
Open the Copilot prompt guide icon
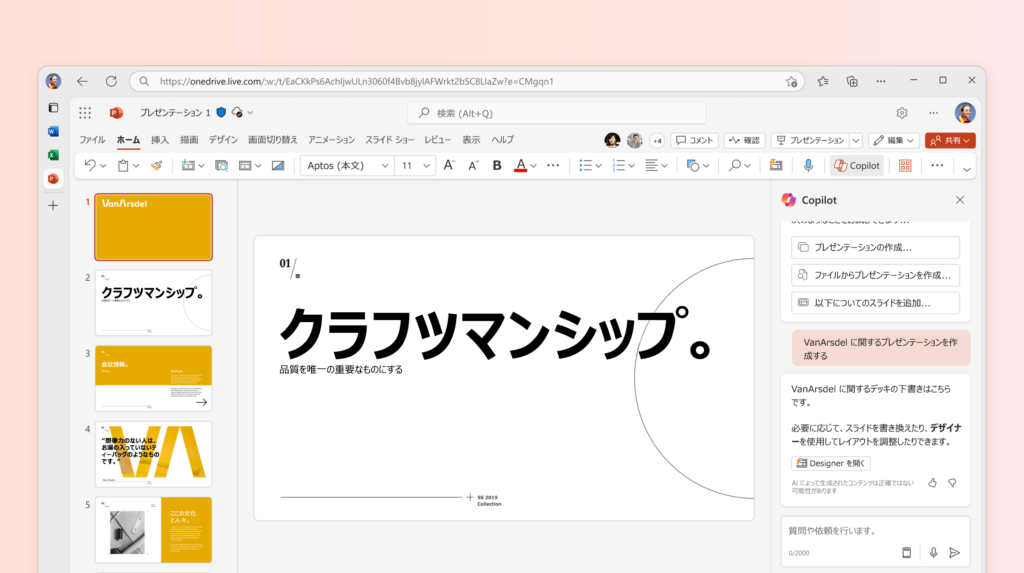[906, 553]
